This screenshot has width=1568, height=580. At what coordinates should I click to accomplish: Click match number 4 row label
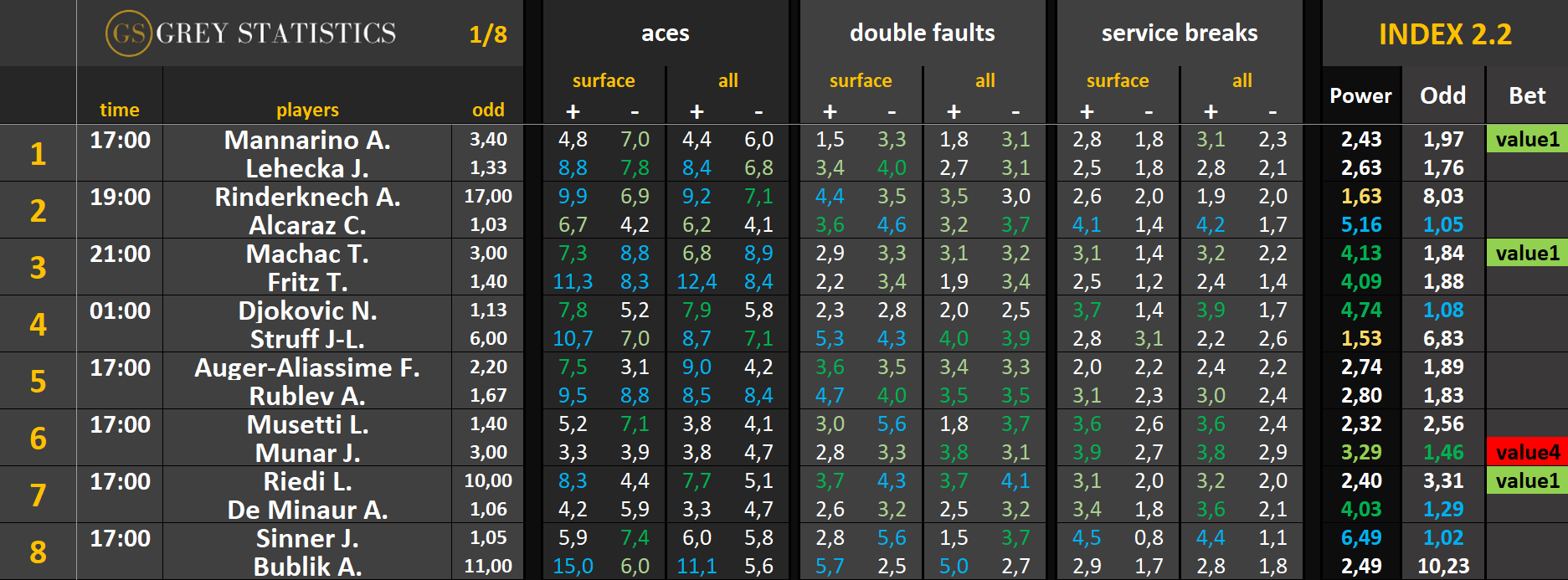click(38, 324)
